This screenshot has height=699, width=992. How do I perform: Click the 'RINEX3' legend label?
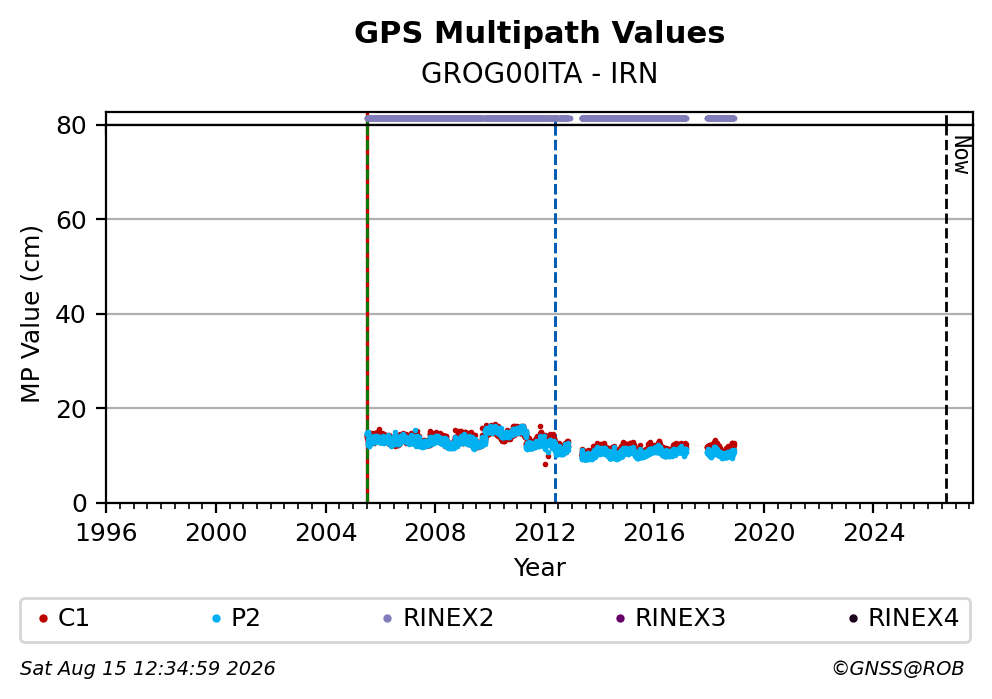(x=680, y=618)
